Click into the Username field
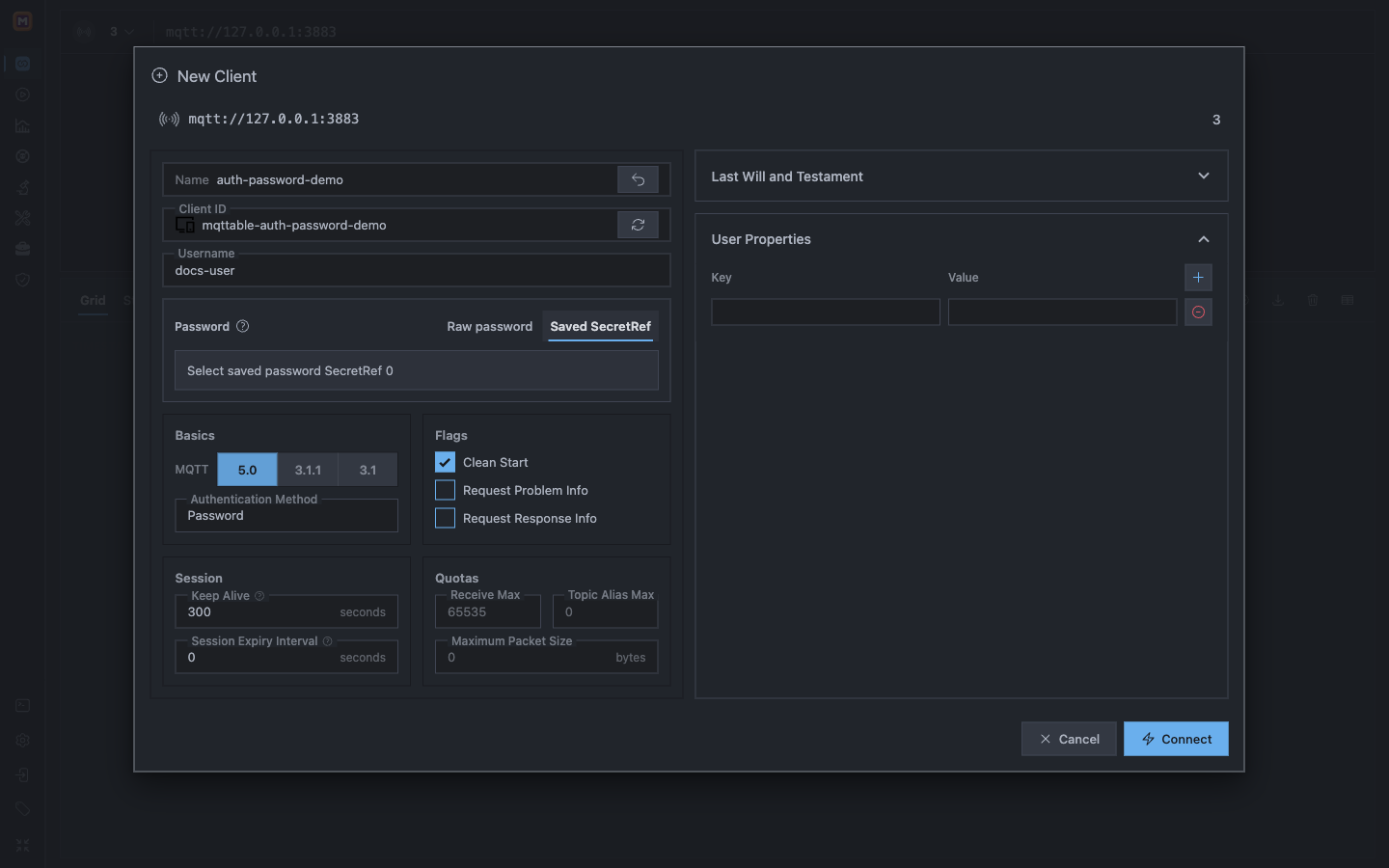 tap(416, 270)
